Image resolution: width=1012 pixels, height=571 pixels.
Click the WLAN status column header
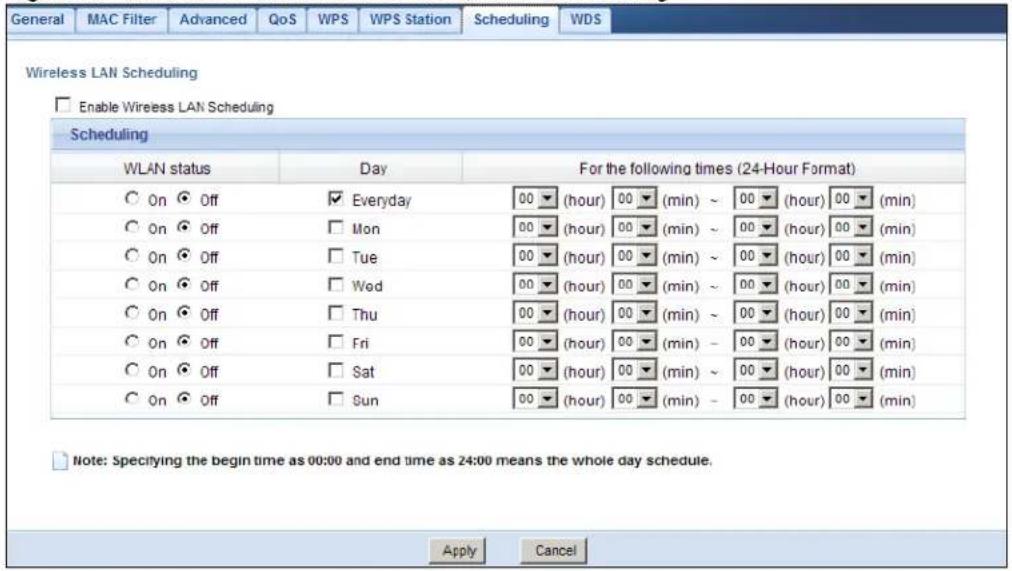coord(167,168)
